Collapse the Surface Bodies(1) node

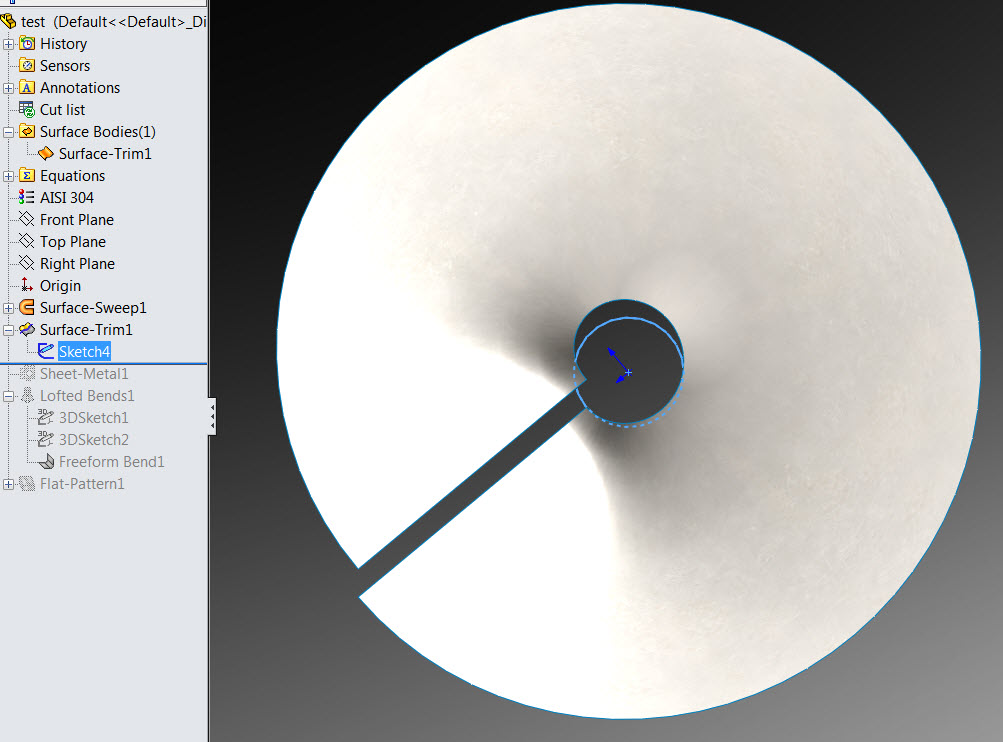8,132
